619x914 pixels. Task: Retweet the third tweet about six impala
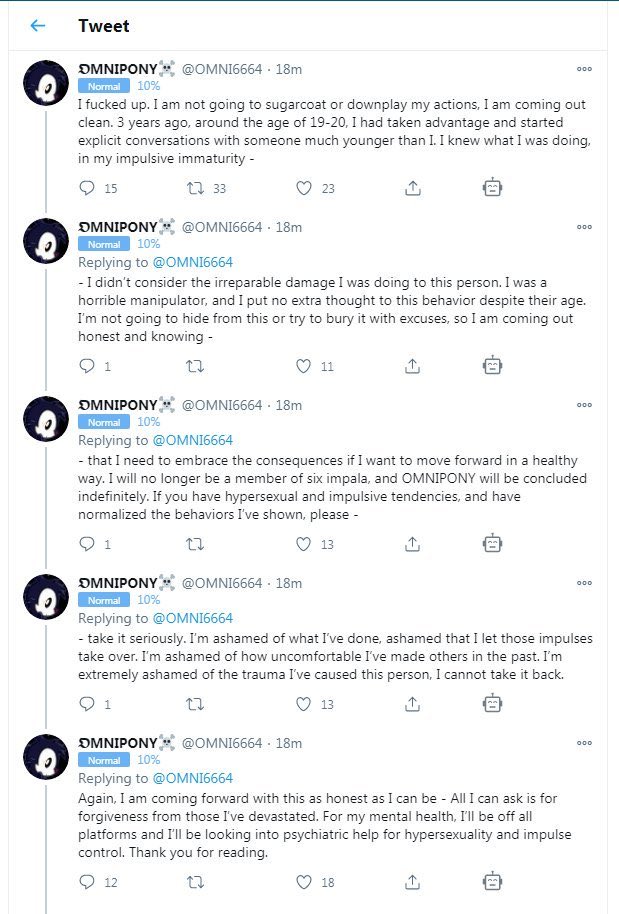coord(196,544)
